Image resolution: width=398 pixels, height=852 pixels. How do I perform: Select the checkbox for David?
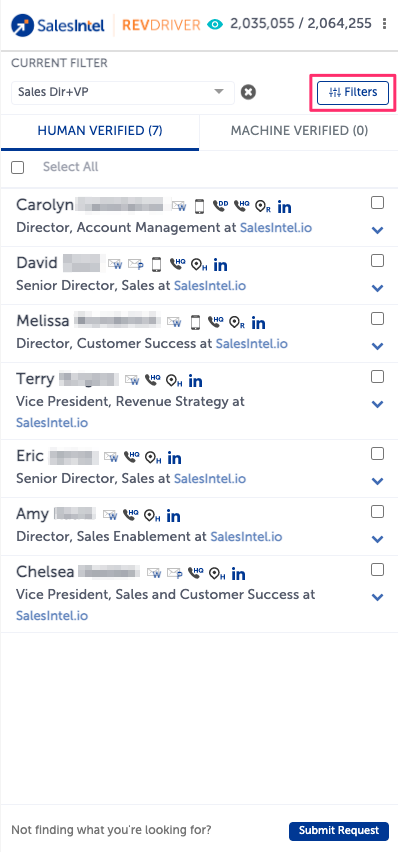pyautogui.click(x=377, y=261)
